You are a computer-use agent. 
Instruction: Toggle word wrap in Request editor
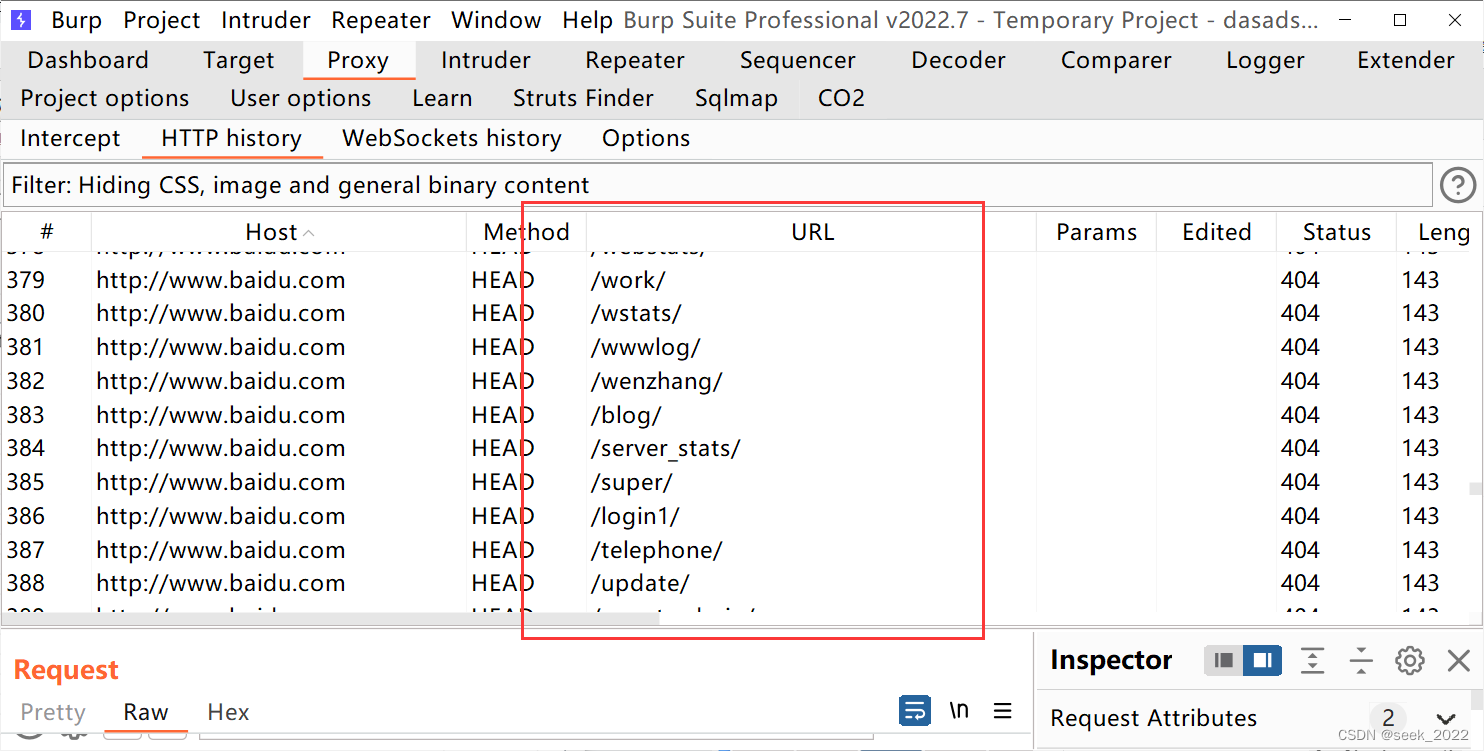[915, 711]
